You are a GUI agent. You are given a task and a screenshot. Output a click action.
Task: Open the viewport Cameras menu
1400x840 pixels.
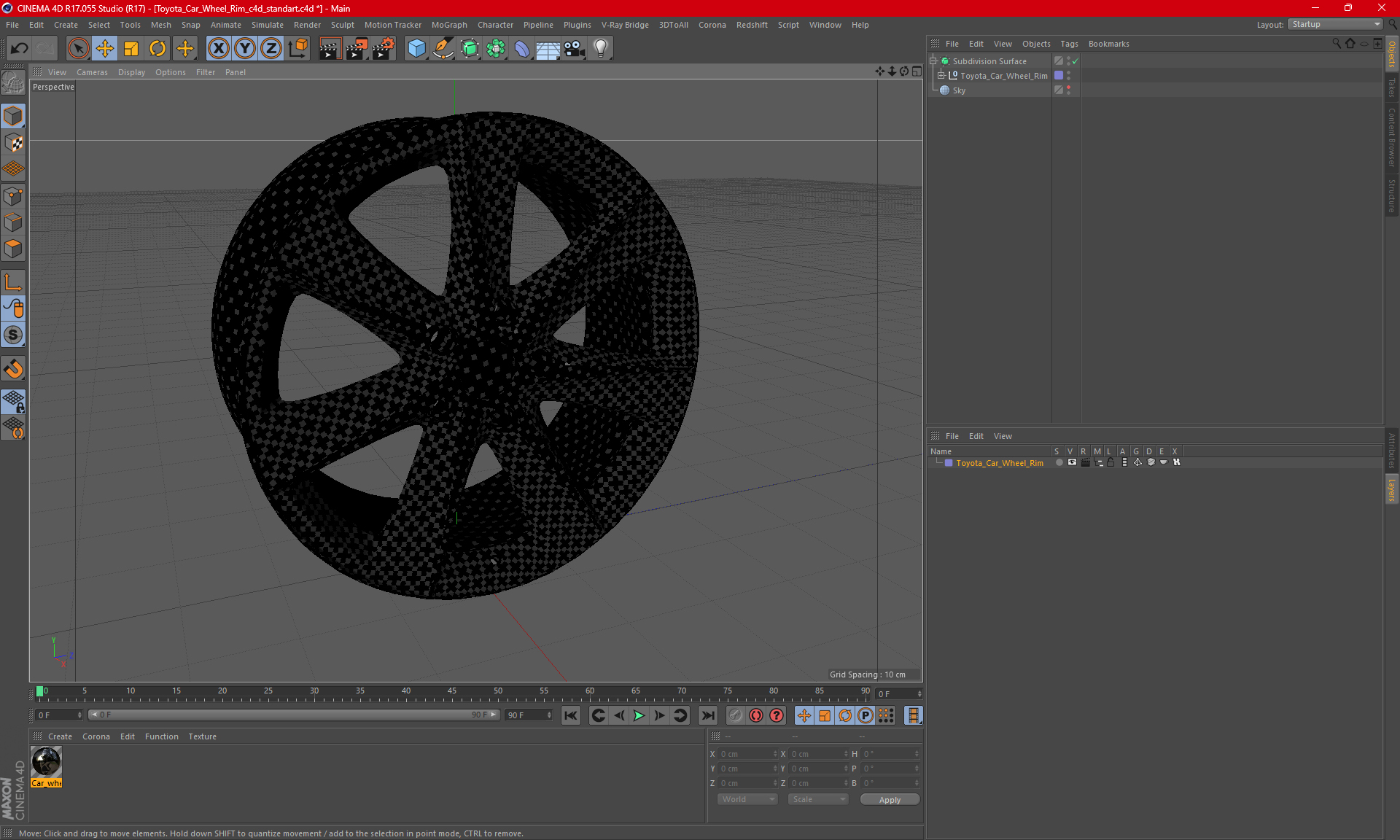tap(92, 72)
